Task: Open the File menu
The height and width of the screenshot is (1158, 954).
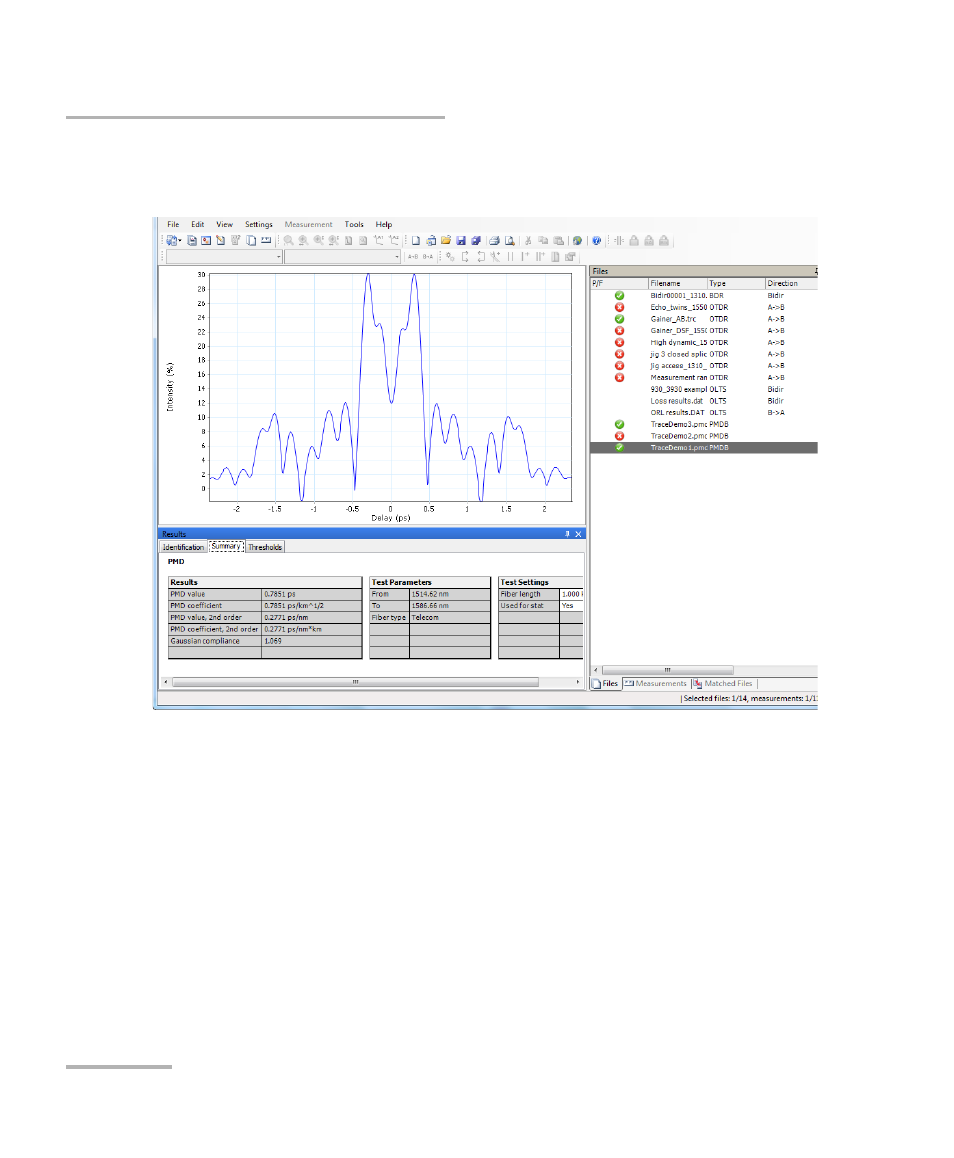Action: (173, 225)
